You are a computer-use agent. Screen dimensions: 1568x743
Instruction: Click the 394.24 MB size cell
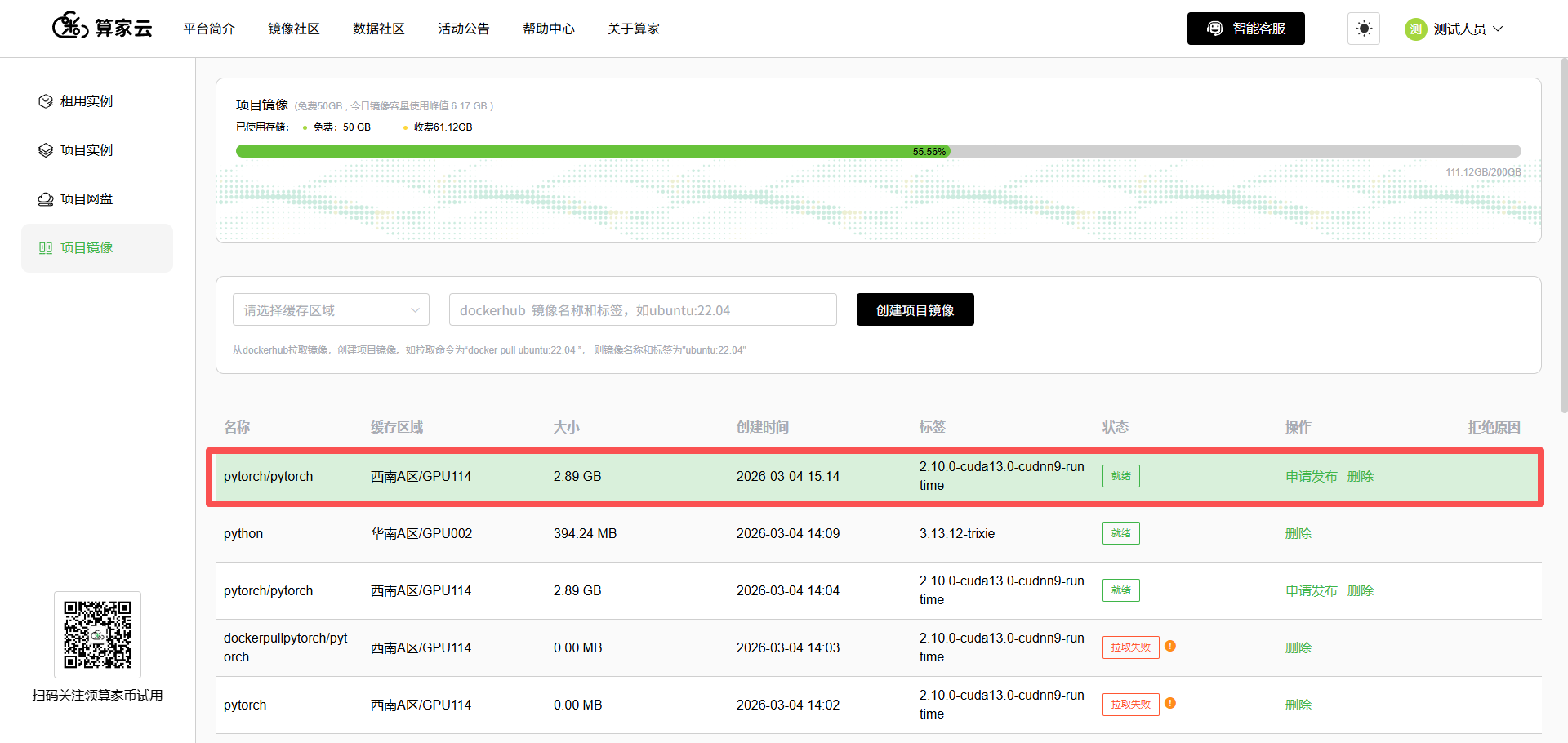point(586,533)
